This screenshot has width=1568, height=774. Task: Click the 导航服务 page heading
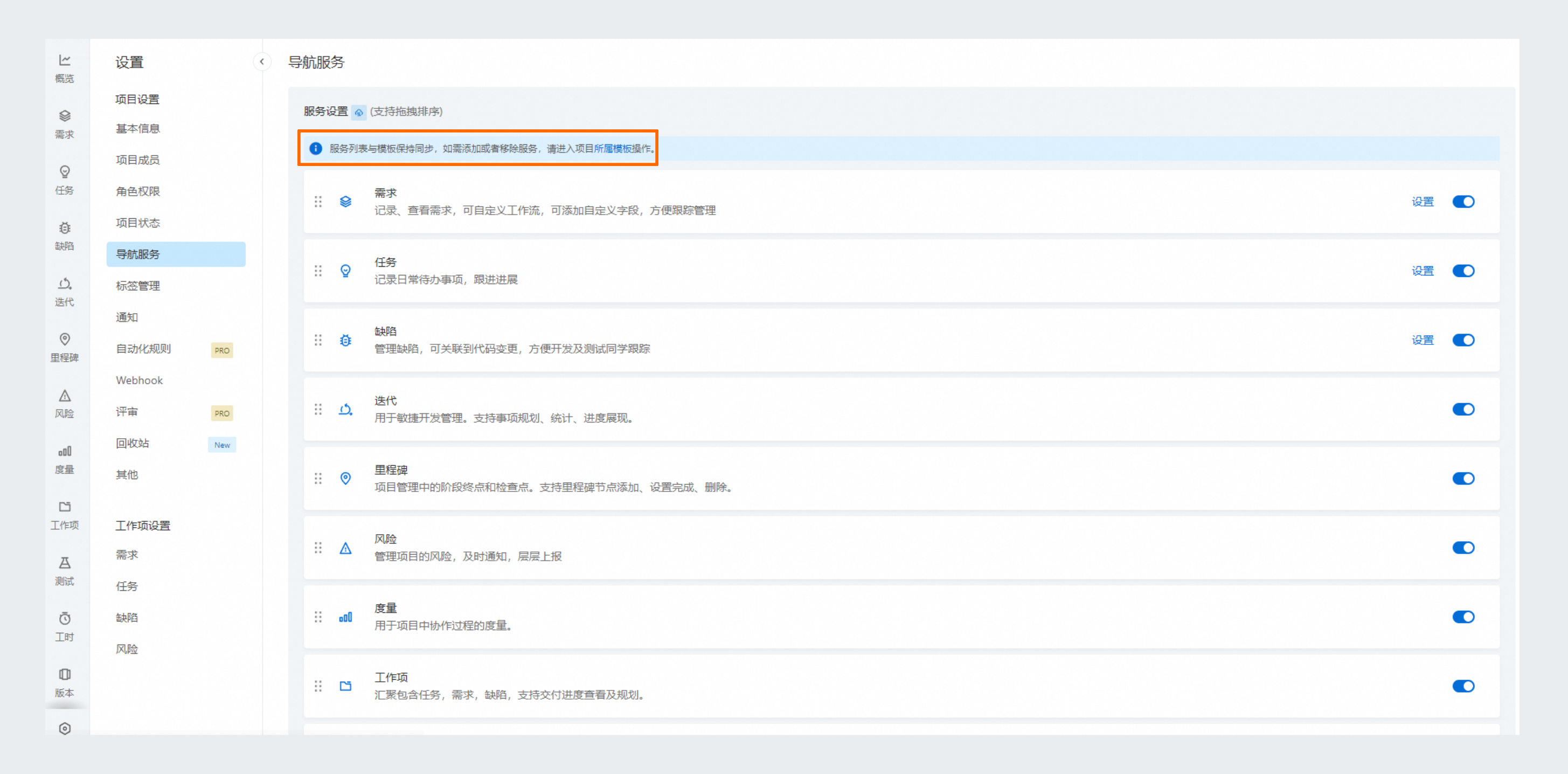[x=316, y=62]
